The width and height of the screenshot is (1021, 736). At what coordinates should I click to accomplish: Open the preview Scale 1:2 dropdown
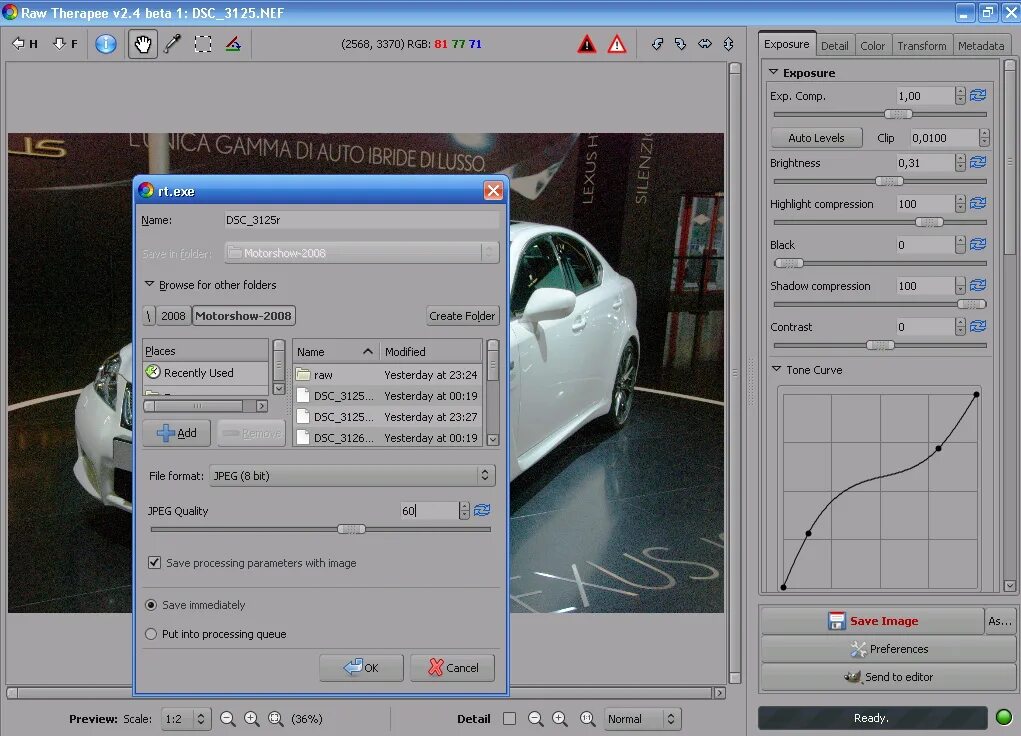[x=186, y=718]
